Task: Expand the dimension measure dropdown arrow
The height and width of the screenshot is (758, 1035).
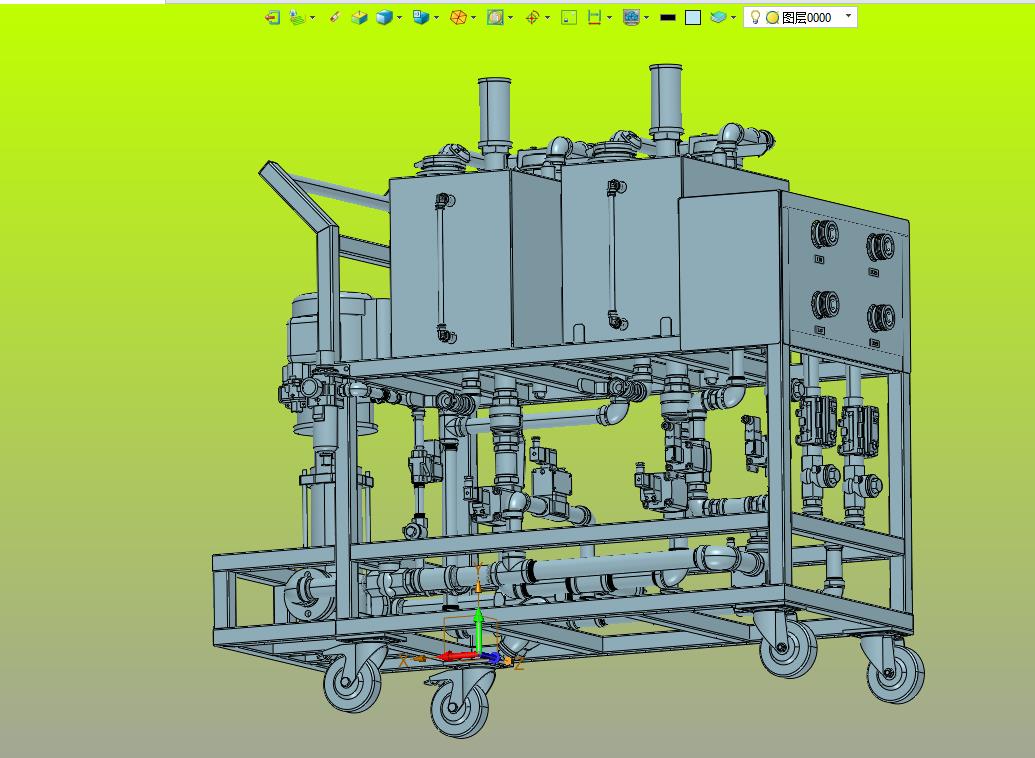Action: click(609, 18)
